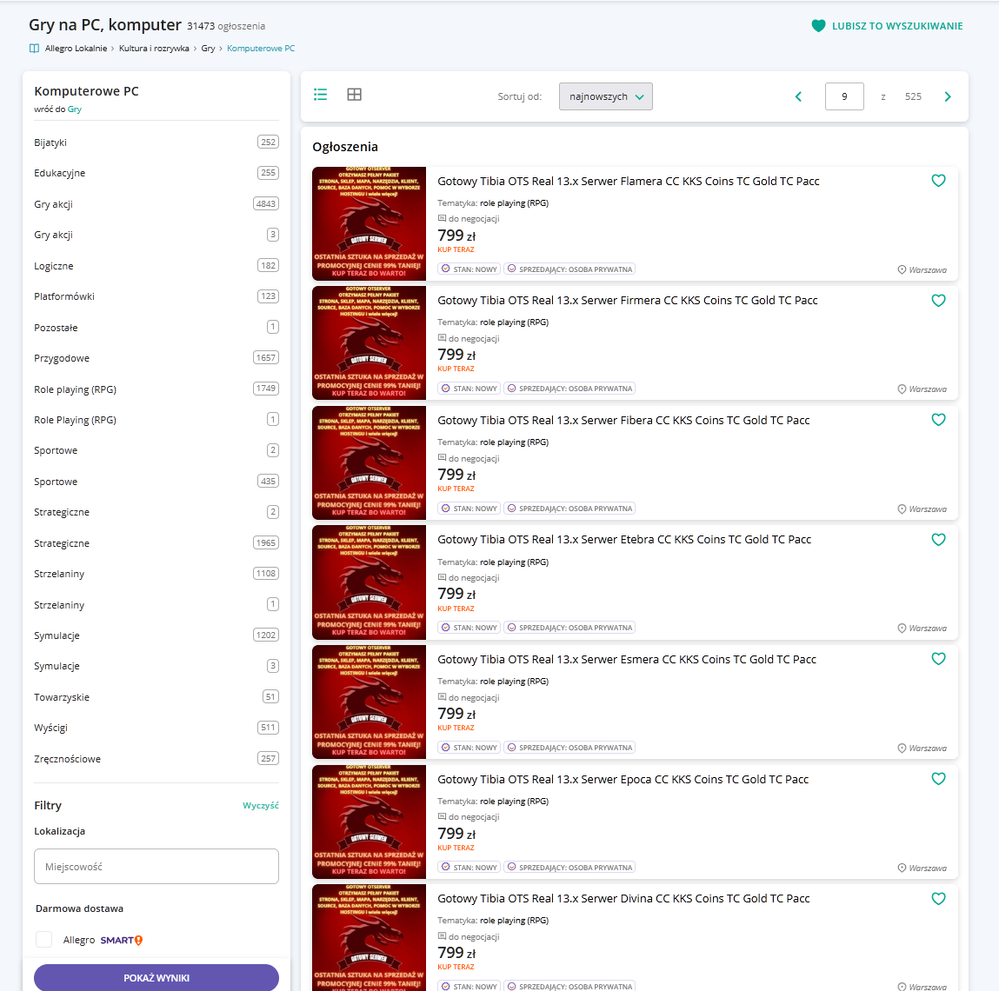The height and width of the screenshot is (991, 999).
Task: Open Kultura i rozrywka breadcrumb link
Action: [154, 48]
